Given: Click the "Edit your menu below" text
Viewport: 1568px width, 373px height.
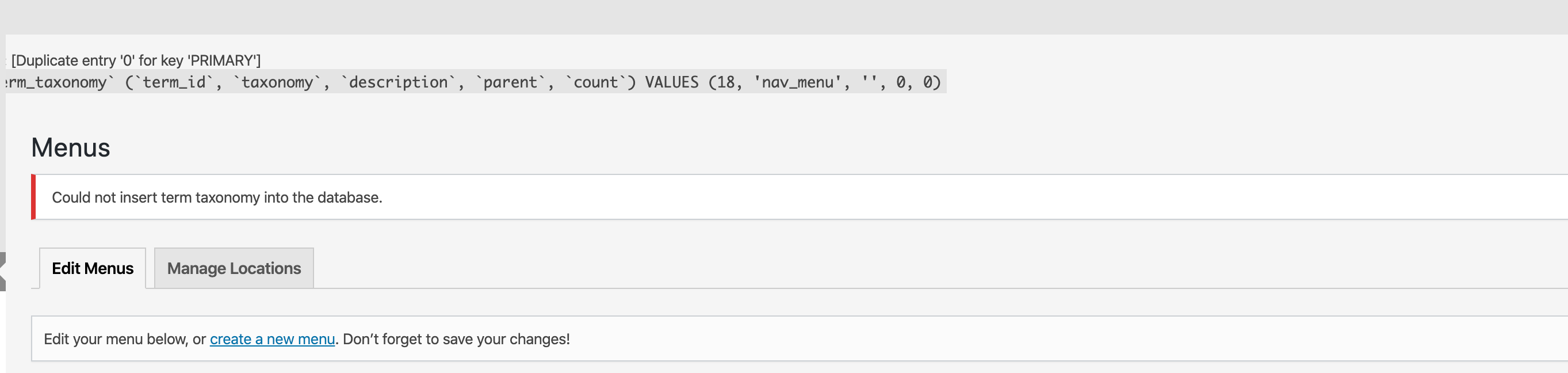Looking at the screenshot, I should [116, 339].
